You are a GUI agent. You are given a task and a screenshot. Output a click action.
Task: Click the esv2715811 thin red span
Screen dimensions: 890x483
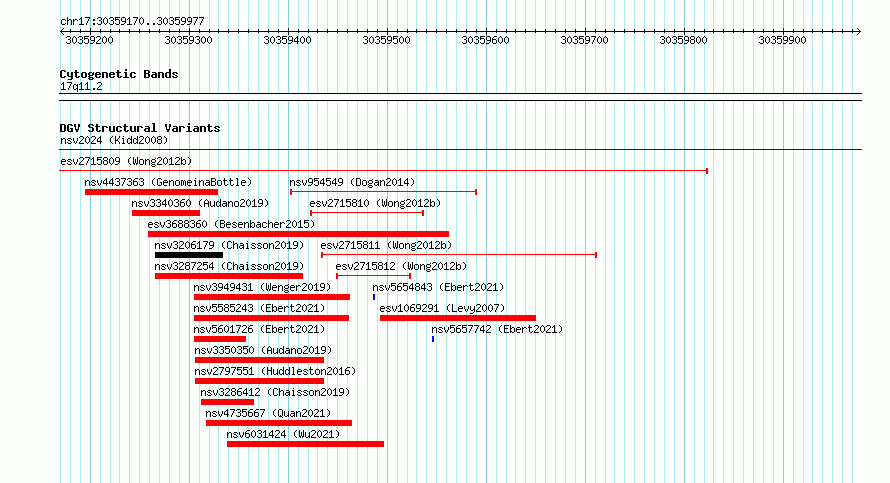click(459, 255)
